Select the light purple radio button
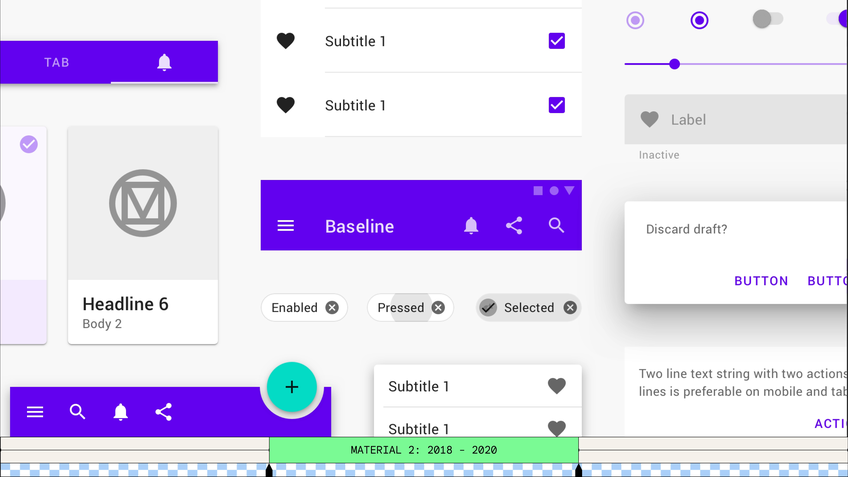The height and width of the screenshot is (477, 848). coord(635,21)
